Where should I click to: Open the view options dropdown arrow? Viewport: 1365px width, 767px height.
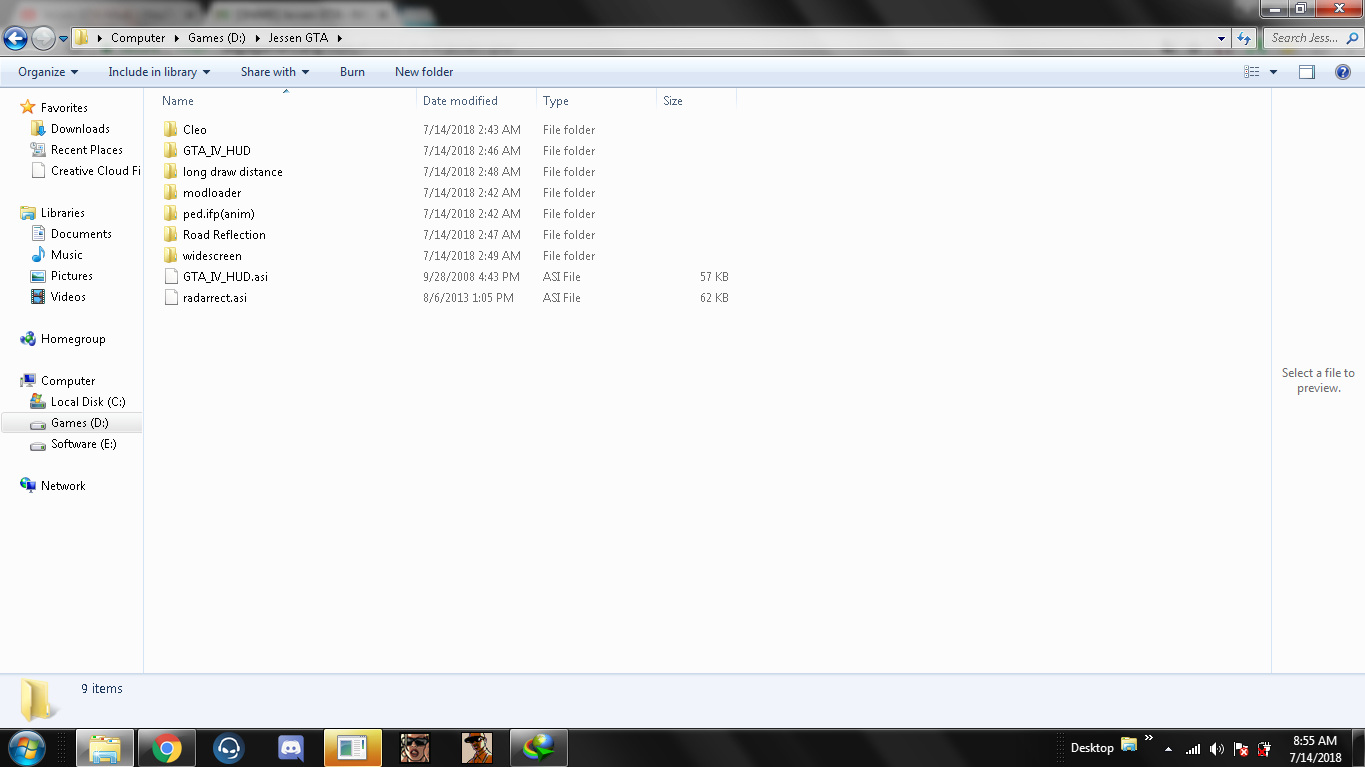pos(1273,72)
